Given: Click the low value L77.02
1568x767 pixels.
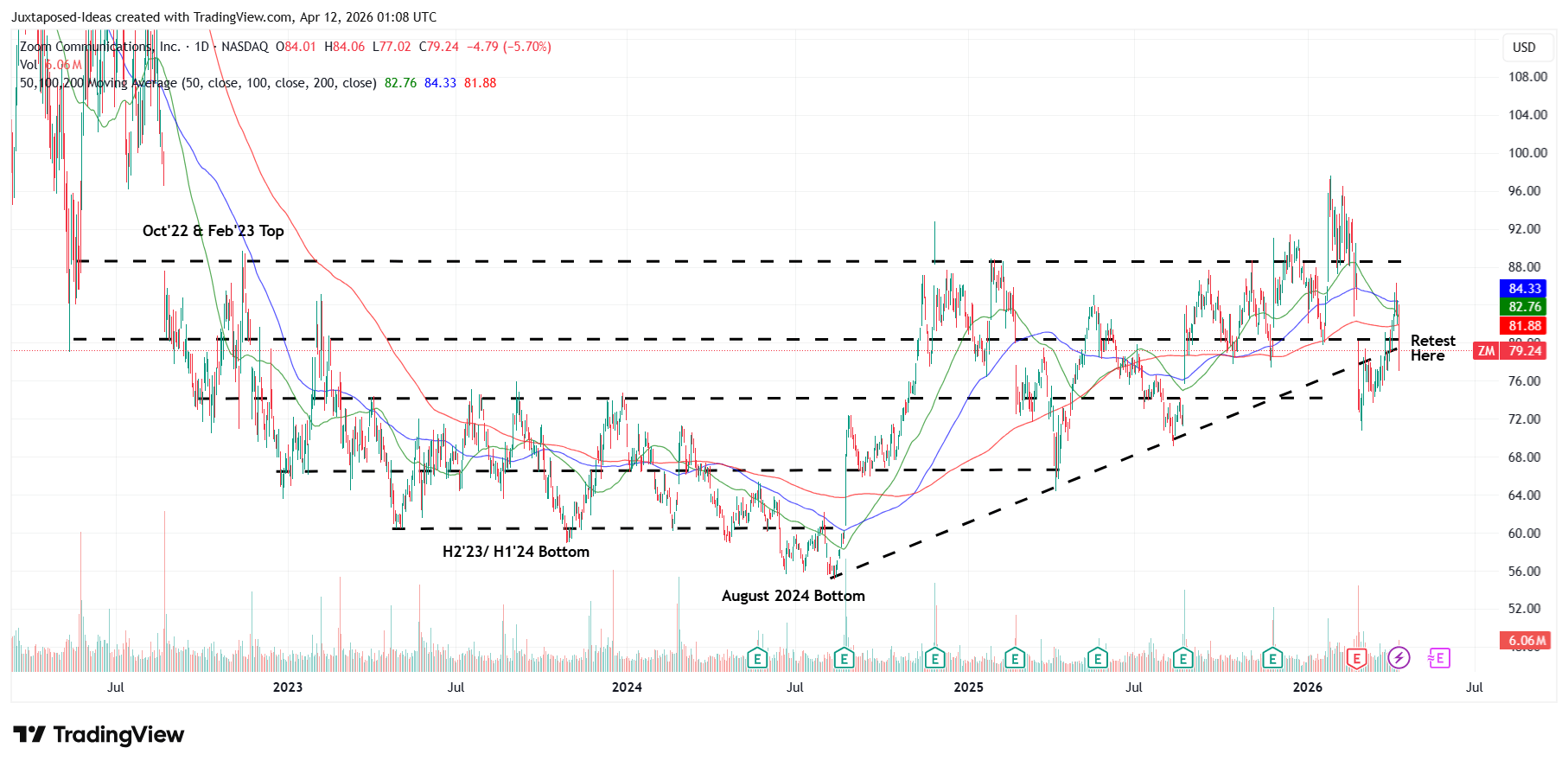Looking at the screenshot, I should [x=392, y=47].
